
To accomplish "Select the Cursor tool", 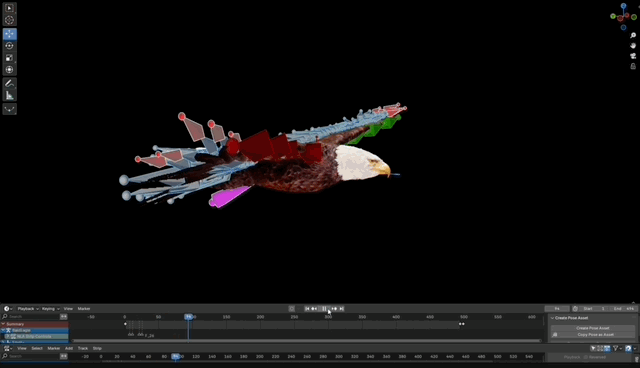I will (x=9, y=20).
